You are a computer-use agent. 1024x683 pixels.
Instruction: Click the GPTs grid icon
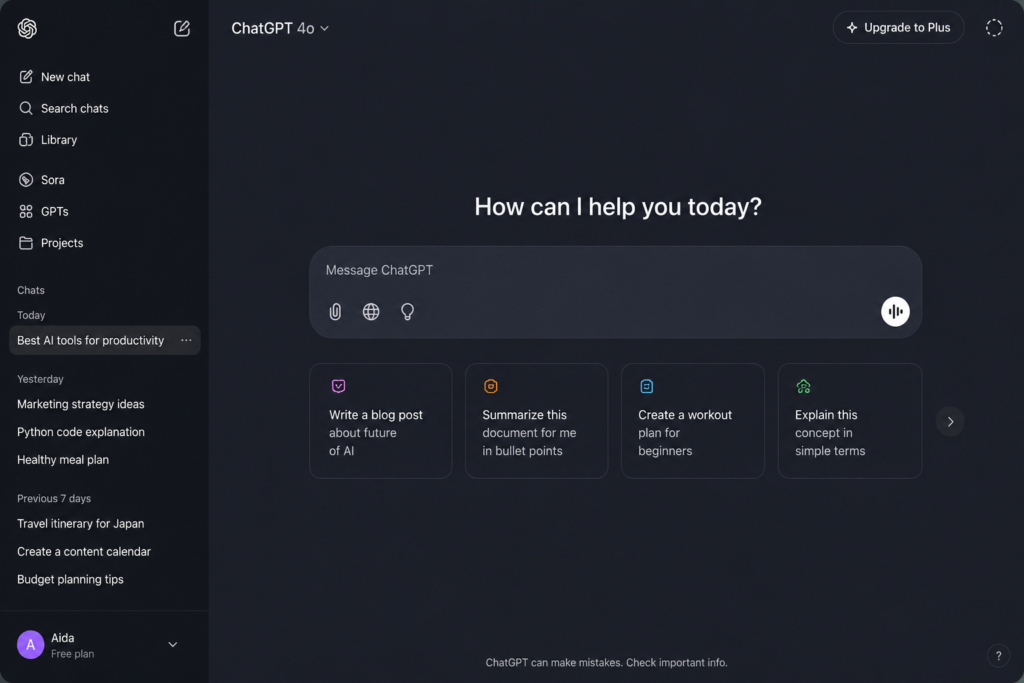[x=25, y=211]
